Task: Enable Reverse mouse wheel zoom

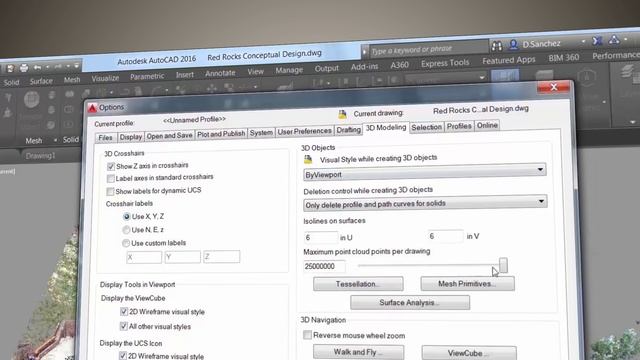Action: [307, 335]
